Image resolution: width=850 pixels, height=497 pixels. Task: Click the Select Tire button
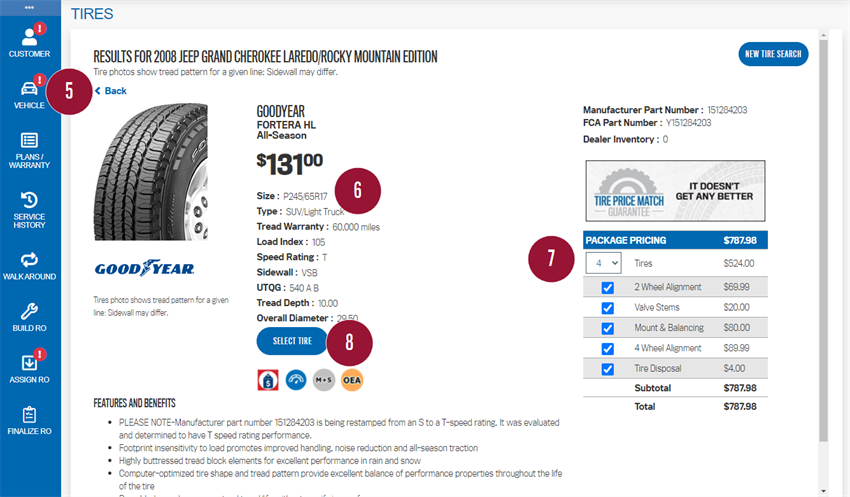click(292, 341)
